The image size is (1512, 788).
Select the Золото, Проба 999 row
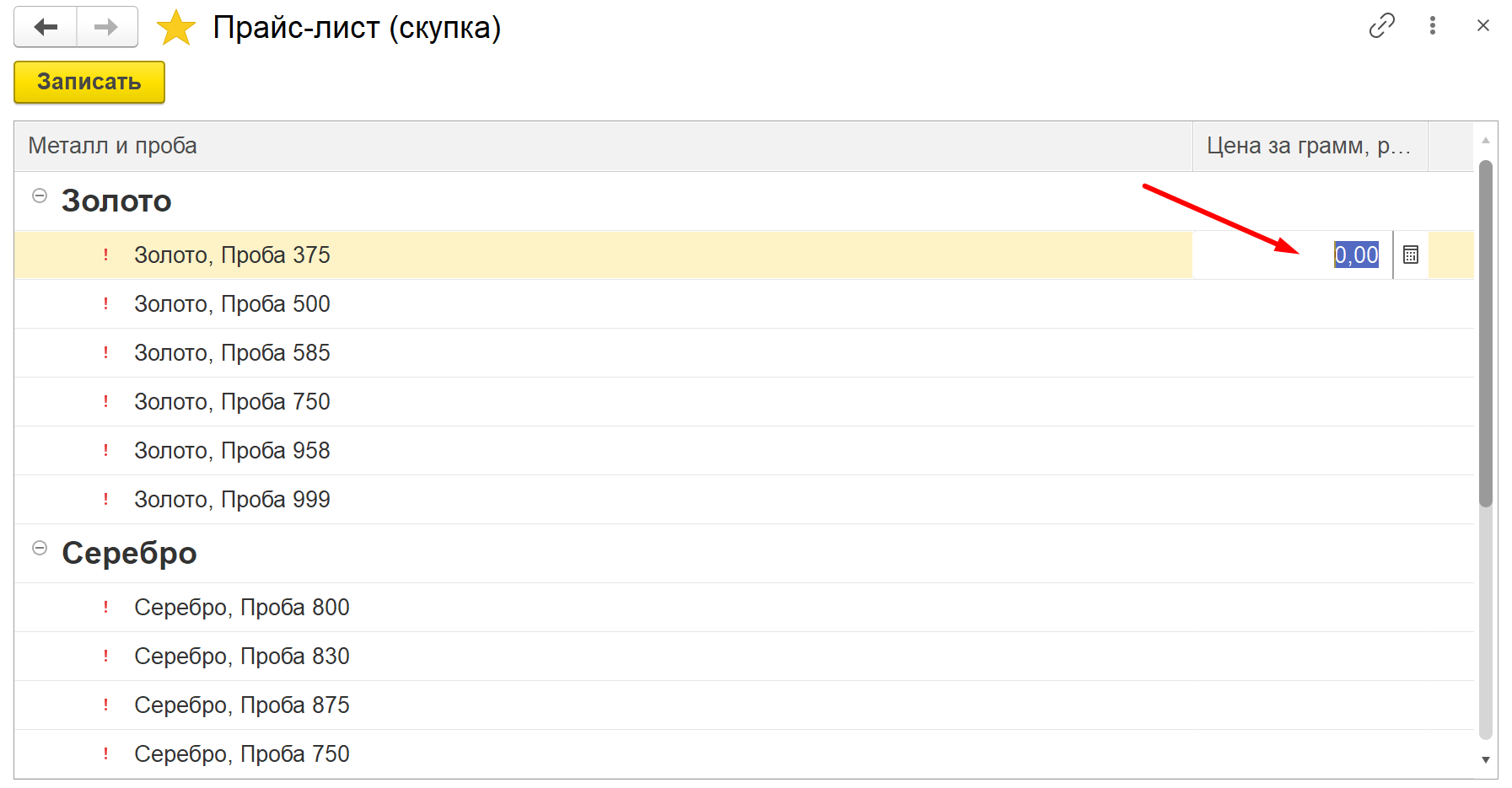(x=232, y=499)
